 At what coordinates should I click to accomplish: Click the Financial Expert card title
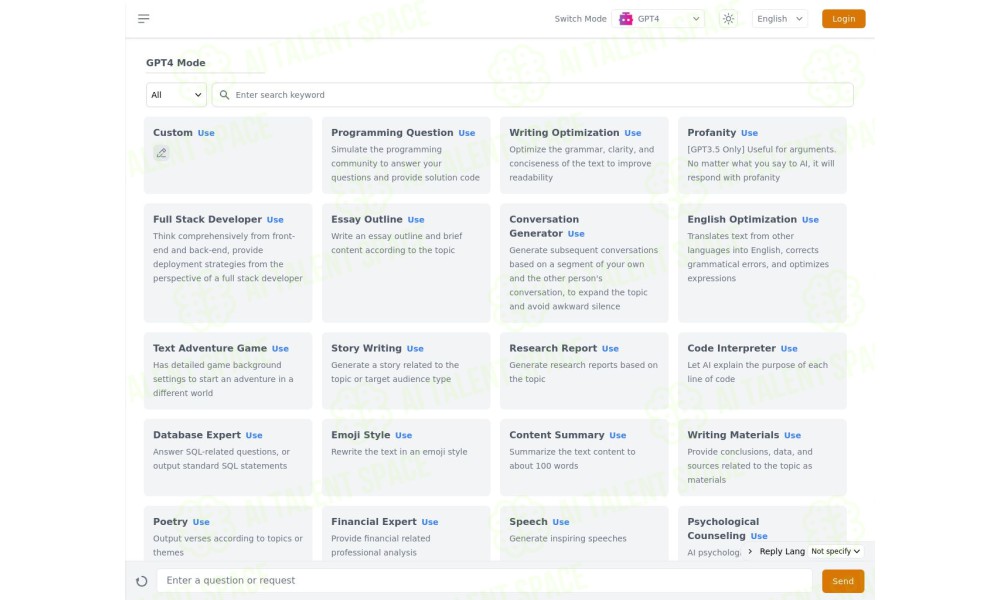coord(374,522)
